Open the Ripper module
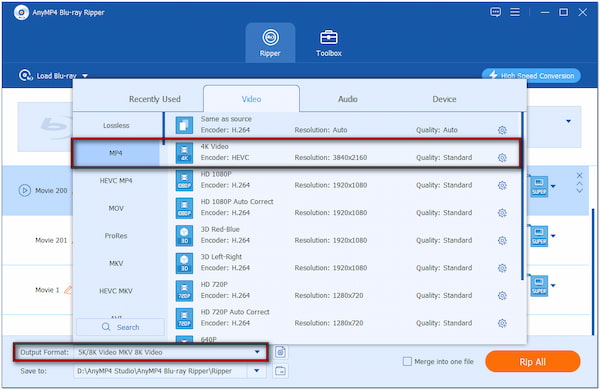The image size is (600, 390). click(x=270, y=43)
